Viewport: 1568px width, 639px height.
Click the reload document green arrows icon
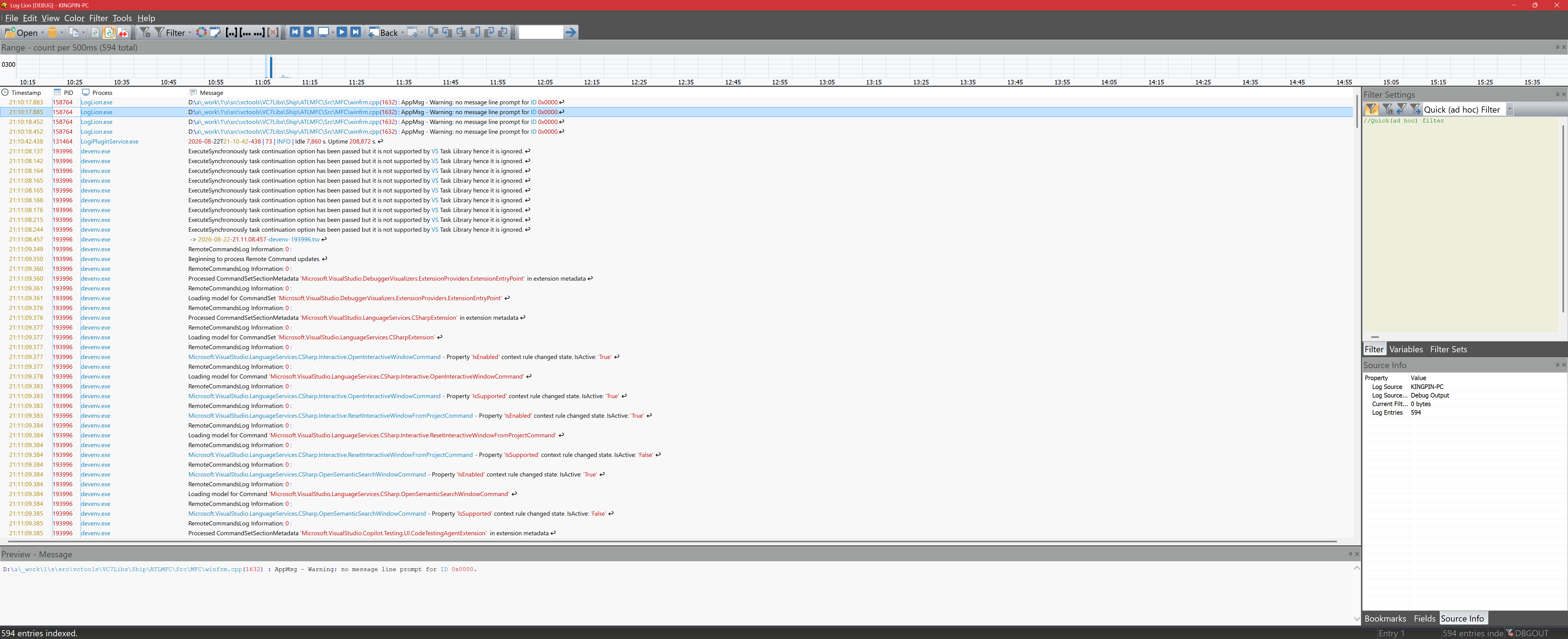tap(95, 32)
